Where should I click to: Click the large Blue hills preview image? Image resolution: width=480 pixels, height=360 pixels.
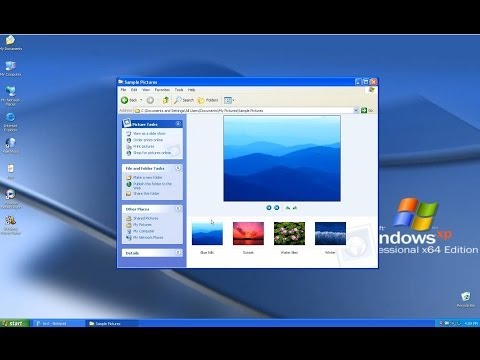click(282, 158)
